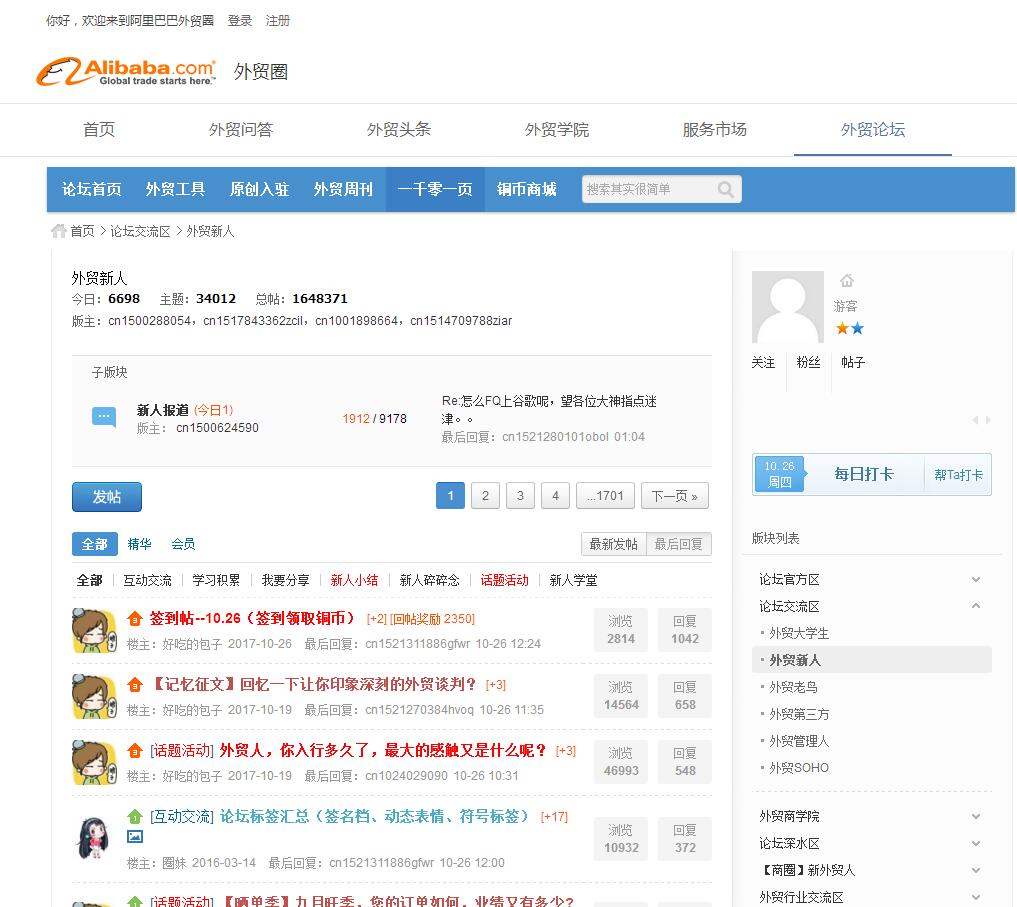
Task: Open 外贸大学生 in the board list
Action: pos(799,633)
